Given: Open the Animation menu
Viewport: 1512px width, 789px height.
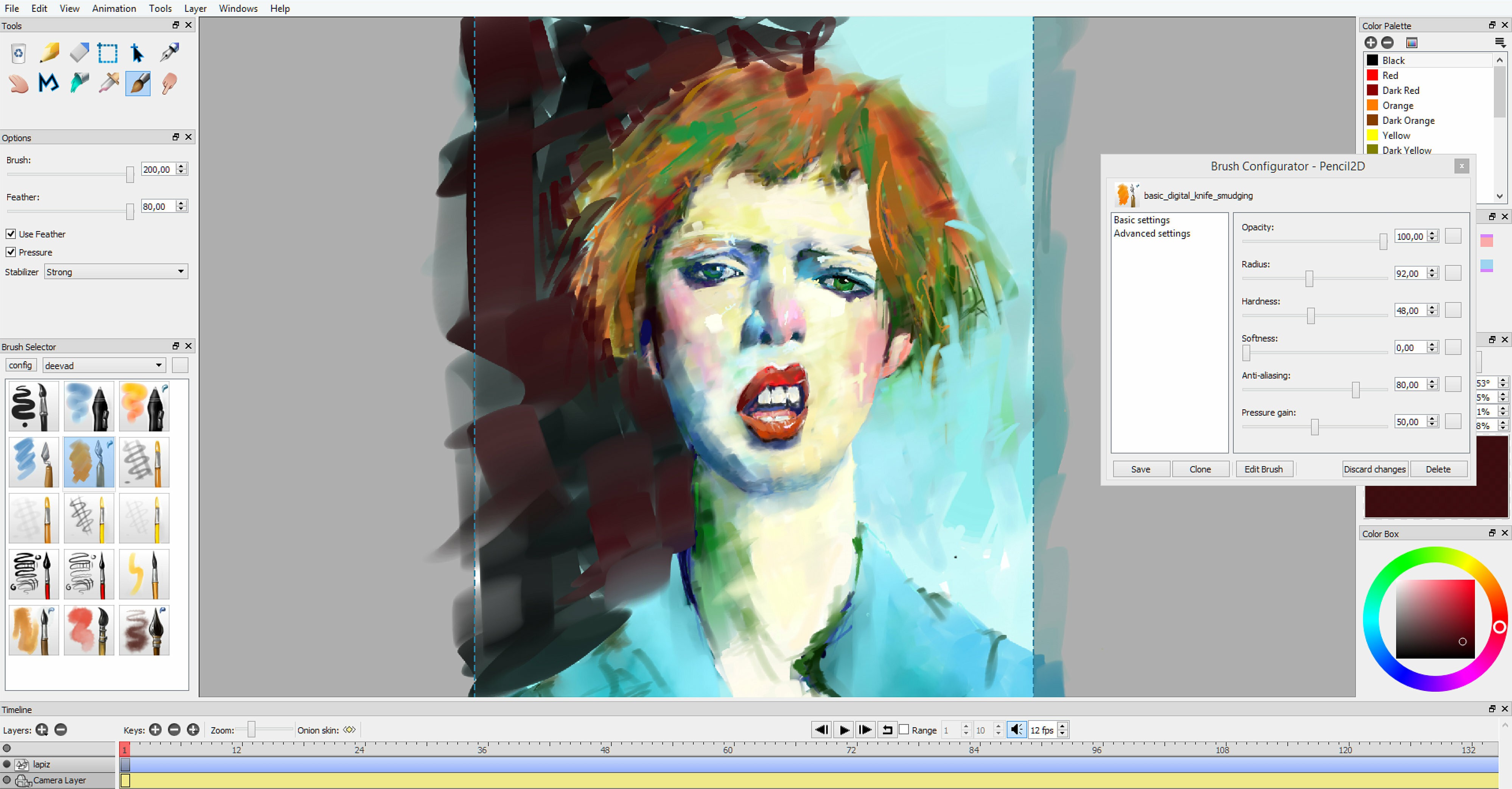Looking at the screenshot, I should pos(114,8).
